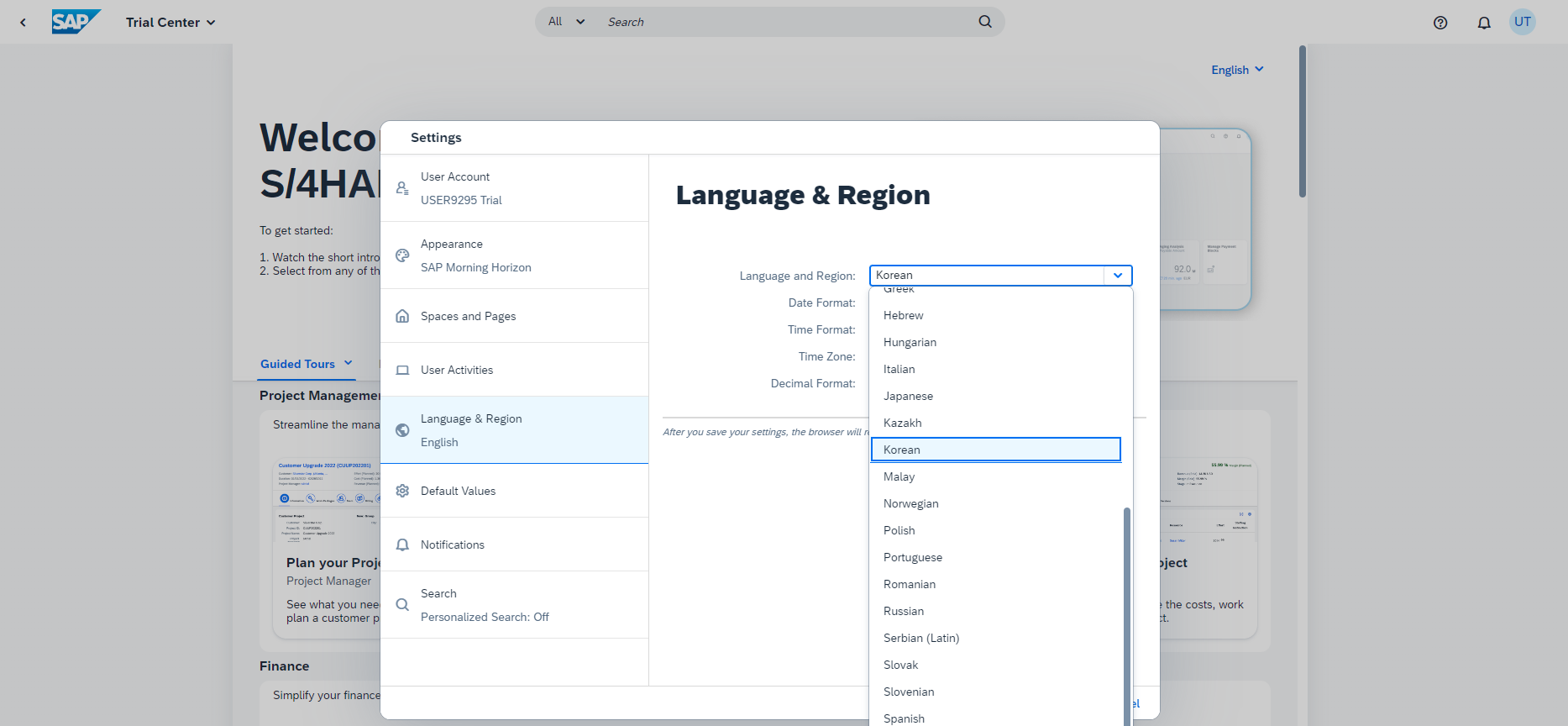Image resolution: width=1568 pixels, height=726 pixels.
Task: Open the notifications bell in header
Action: click(1484, 23)
